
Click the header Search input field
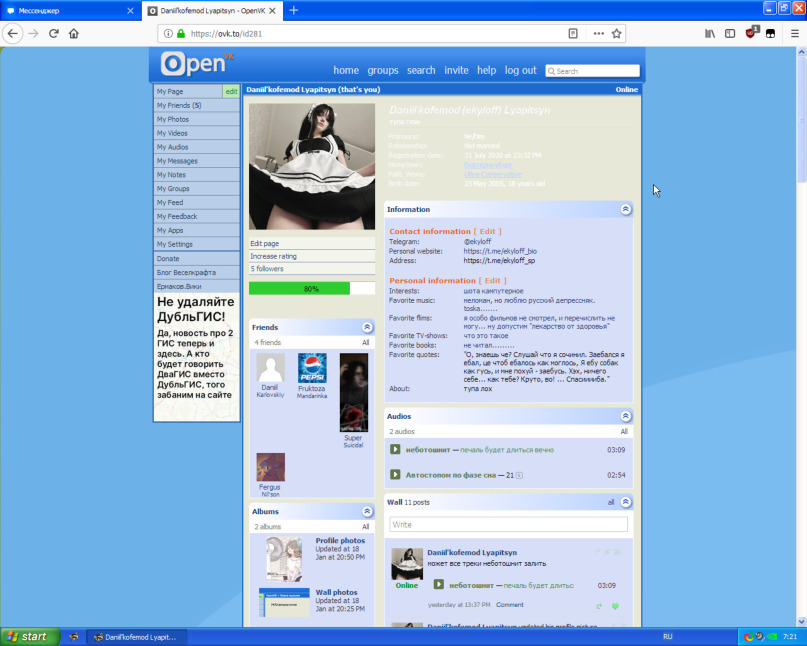coord(592,71)
